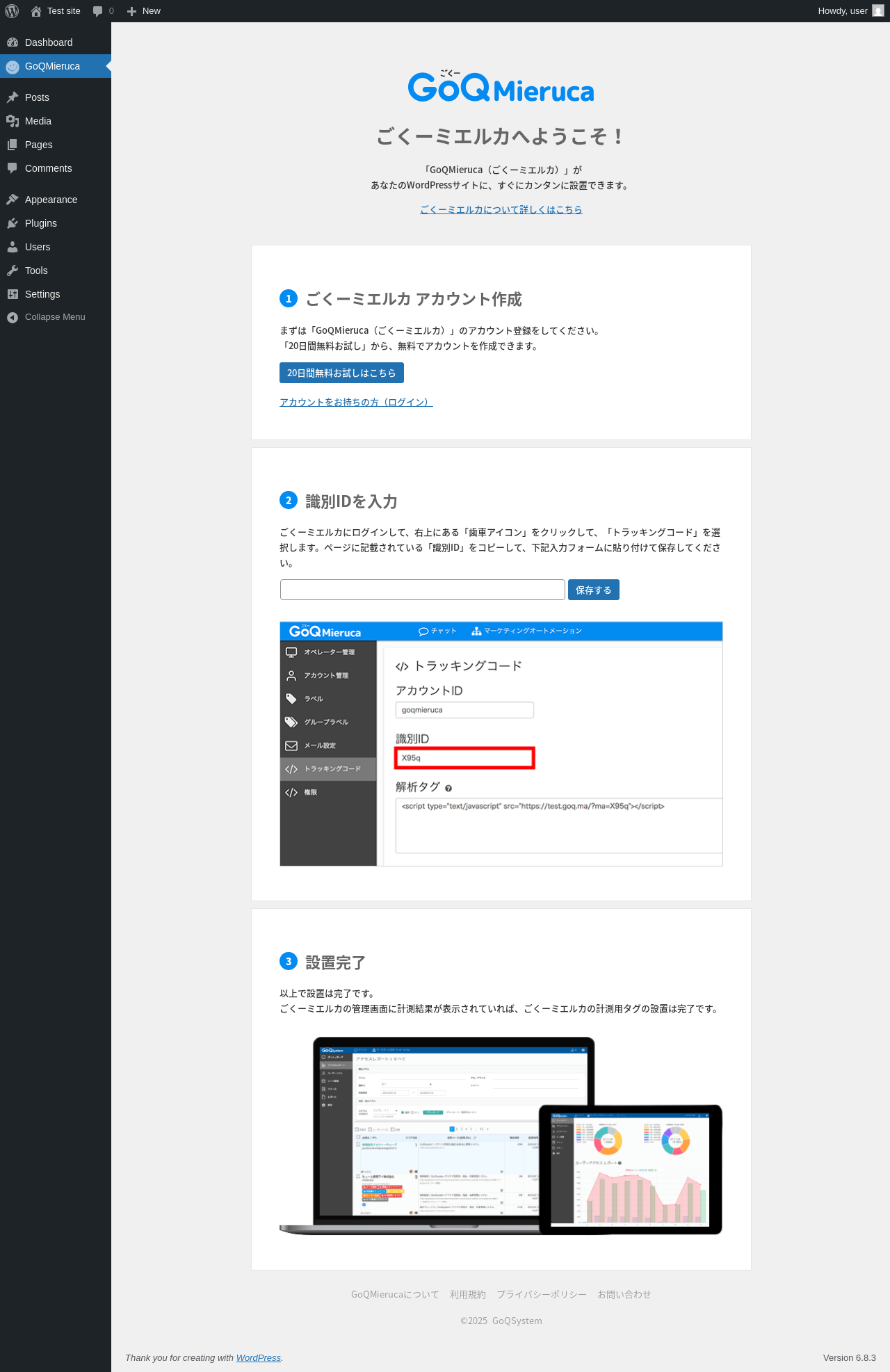Open the user avatar in admin bar
Screen dimensions: 890x1372
(878, 11)
